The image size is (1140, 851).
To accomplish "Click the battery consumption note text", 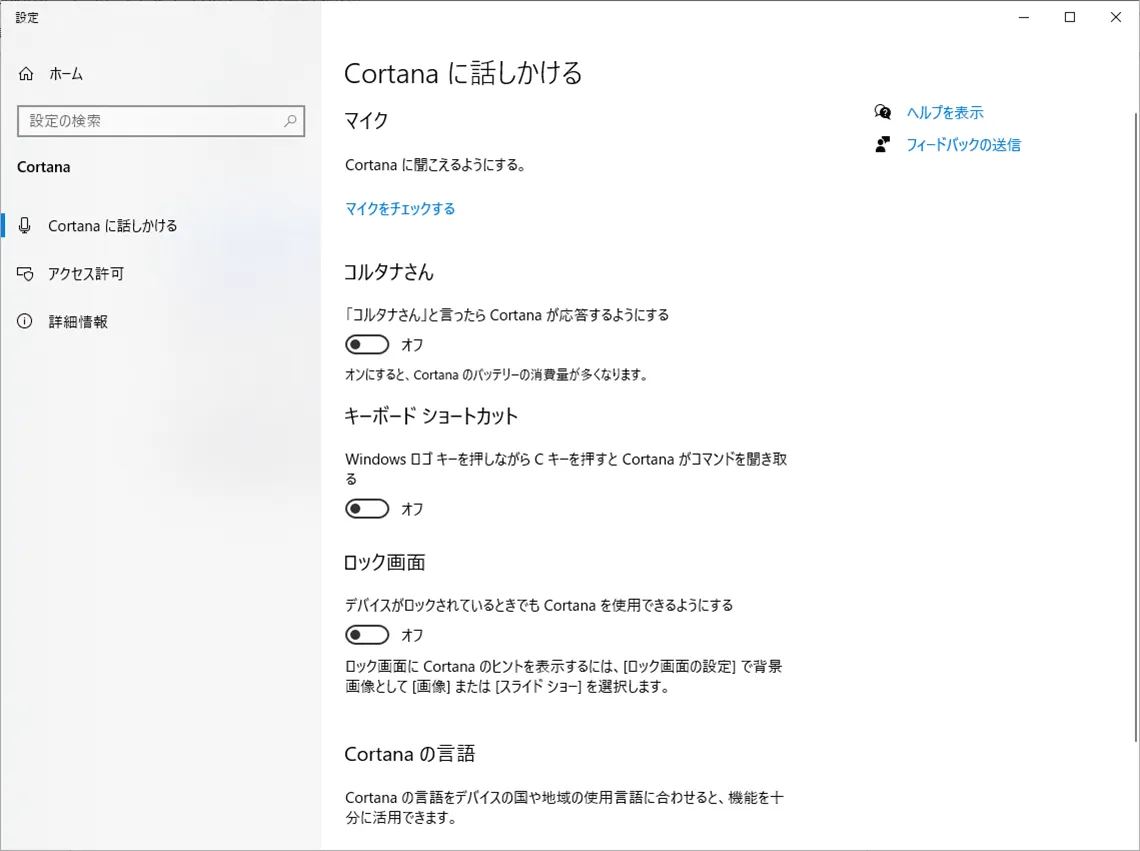I will (496, 375).
